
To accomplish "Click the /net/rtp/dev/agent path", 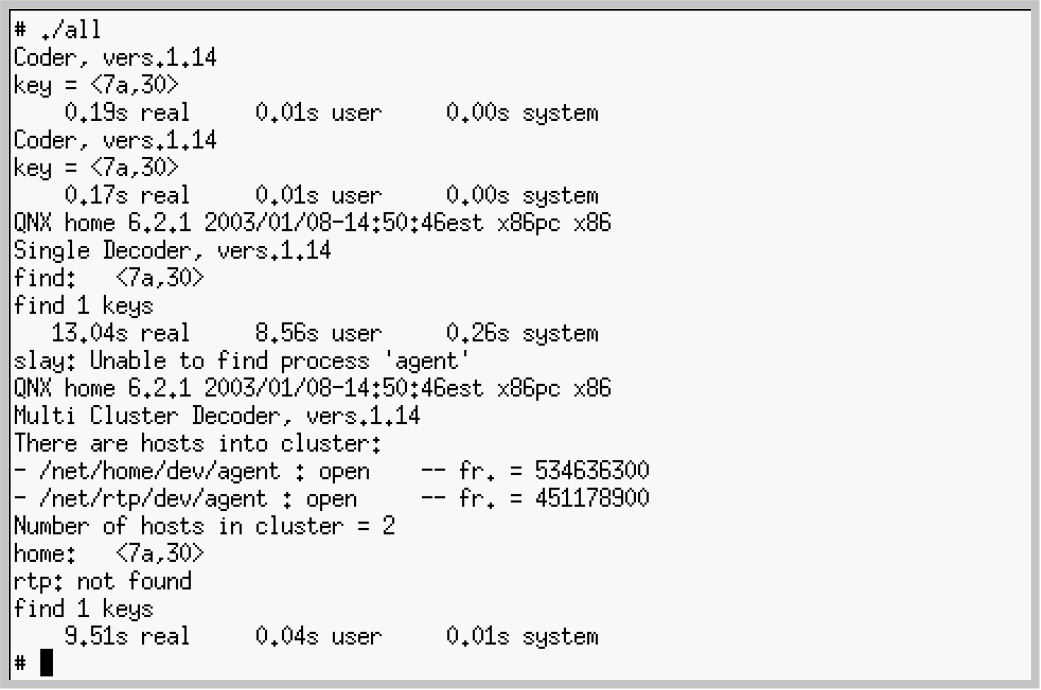I will (153, 498).
